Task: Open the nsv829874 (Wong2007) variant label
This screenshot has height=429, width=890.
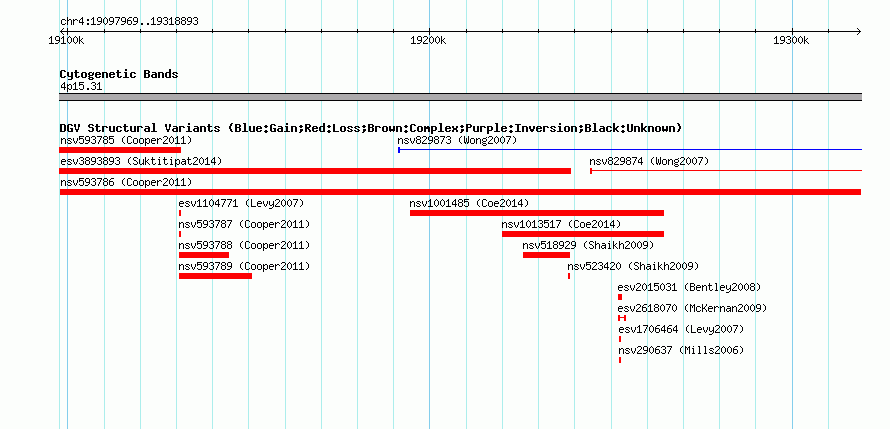Action: (649, 161)
